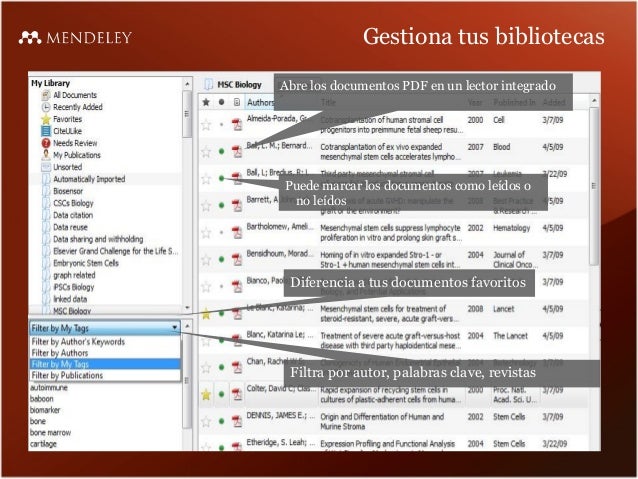
Task: Select the cartilage tag
Action: click(x=43, y=444)
